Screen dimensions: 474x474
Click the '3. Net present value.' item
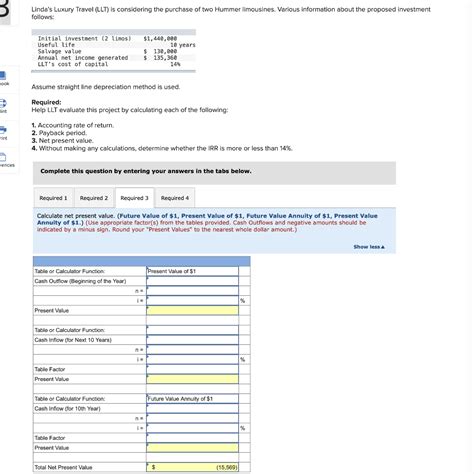(x=63, y=141)
